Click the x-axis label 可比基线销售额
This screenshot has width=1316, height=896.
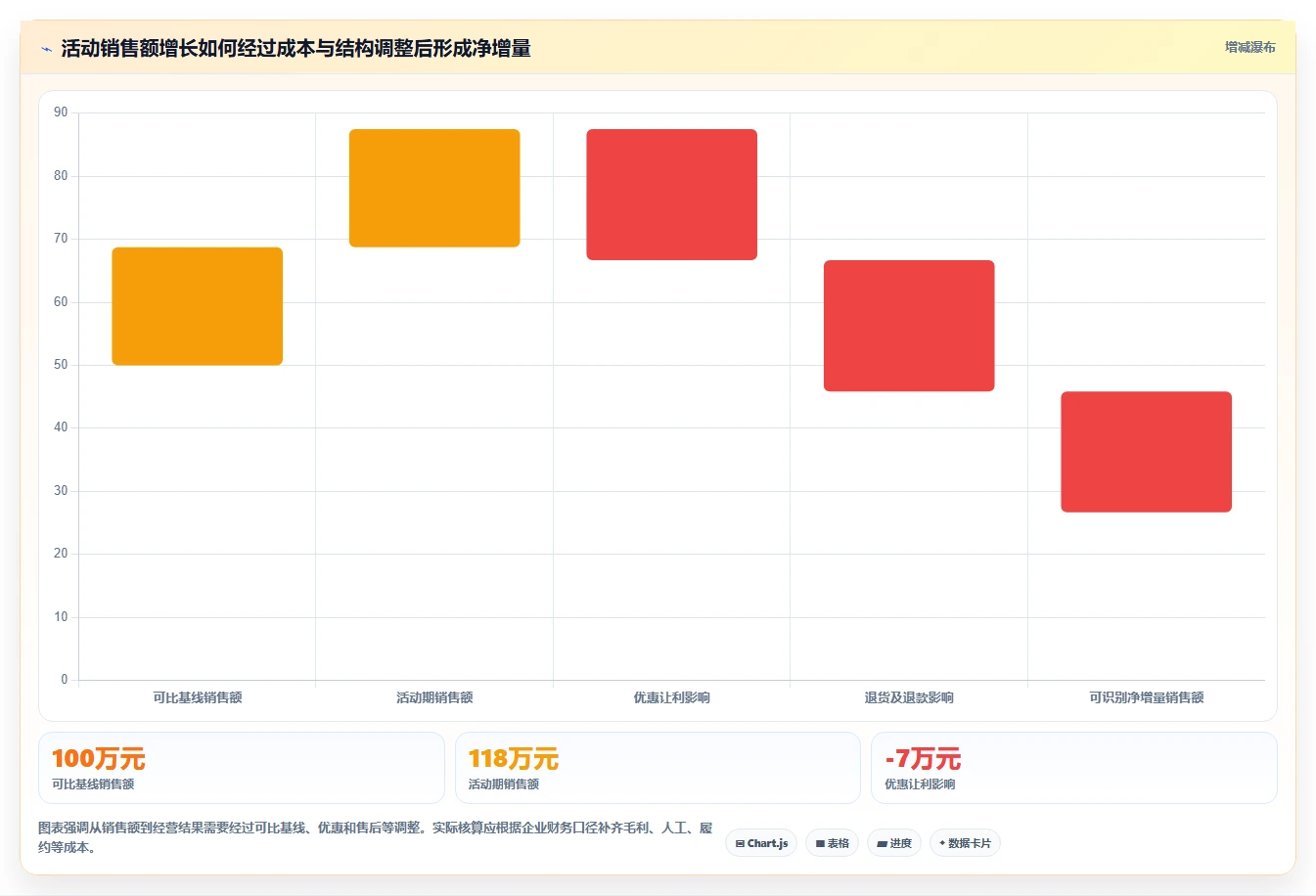point(198,697)
